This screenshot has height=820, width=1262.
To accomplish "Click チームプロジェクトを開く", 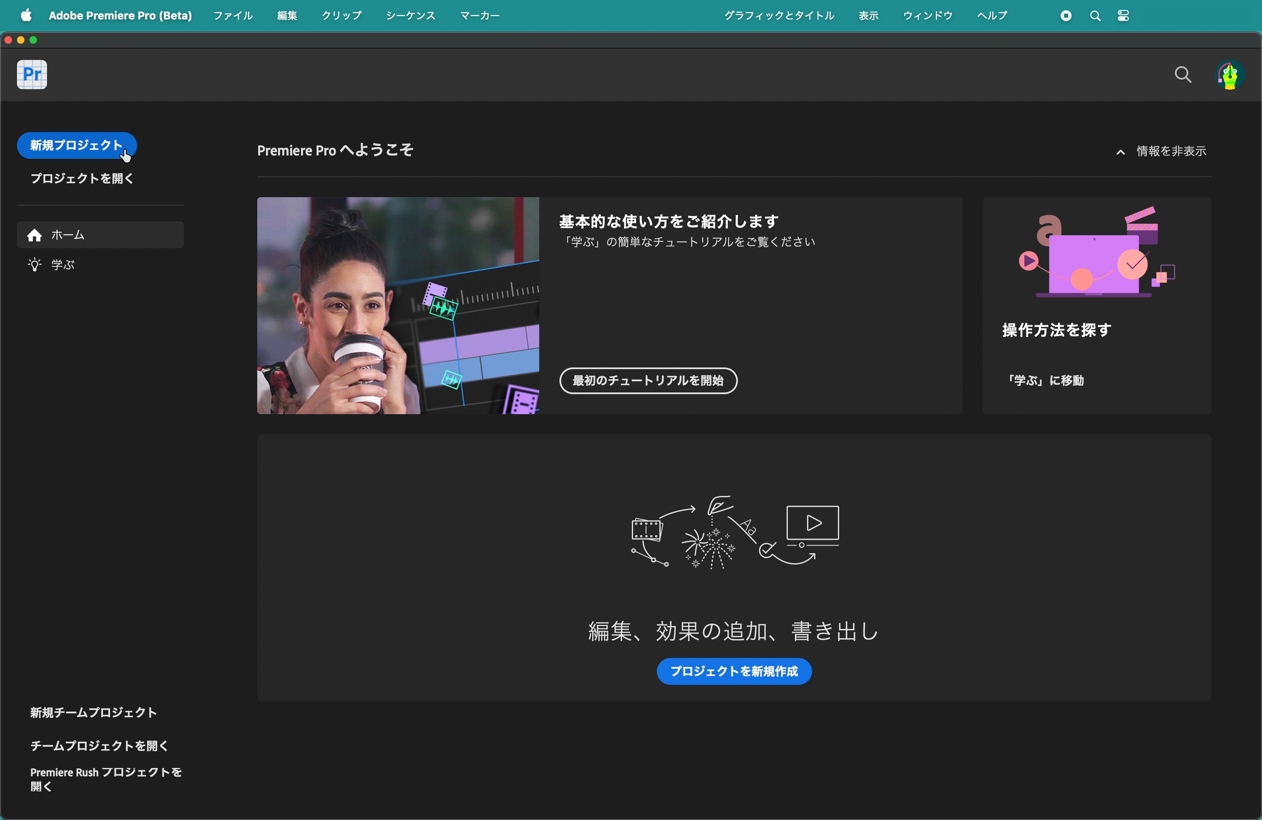I will click(99, 746).
